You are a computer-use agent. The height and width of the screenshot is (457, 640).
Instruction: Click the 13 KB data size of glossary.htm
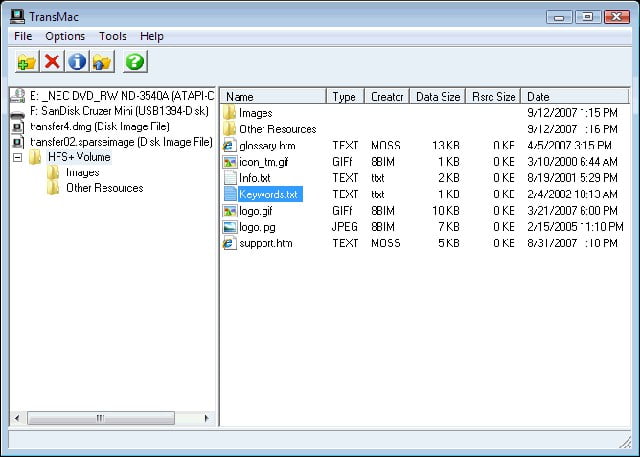point(446,146)
